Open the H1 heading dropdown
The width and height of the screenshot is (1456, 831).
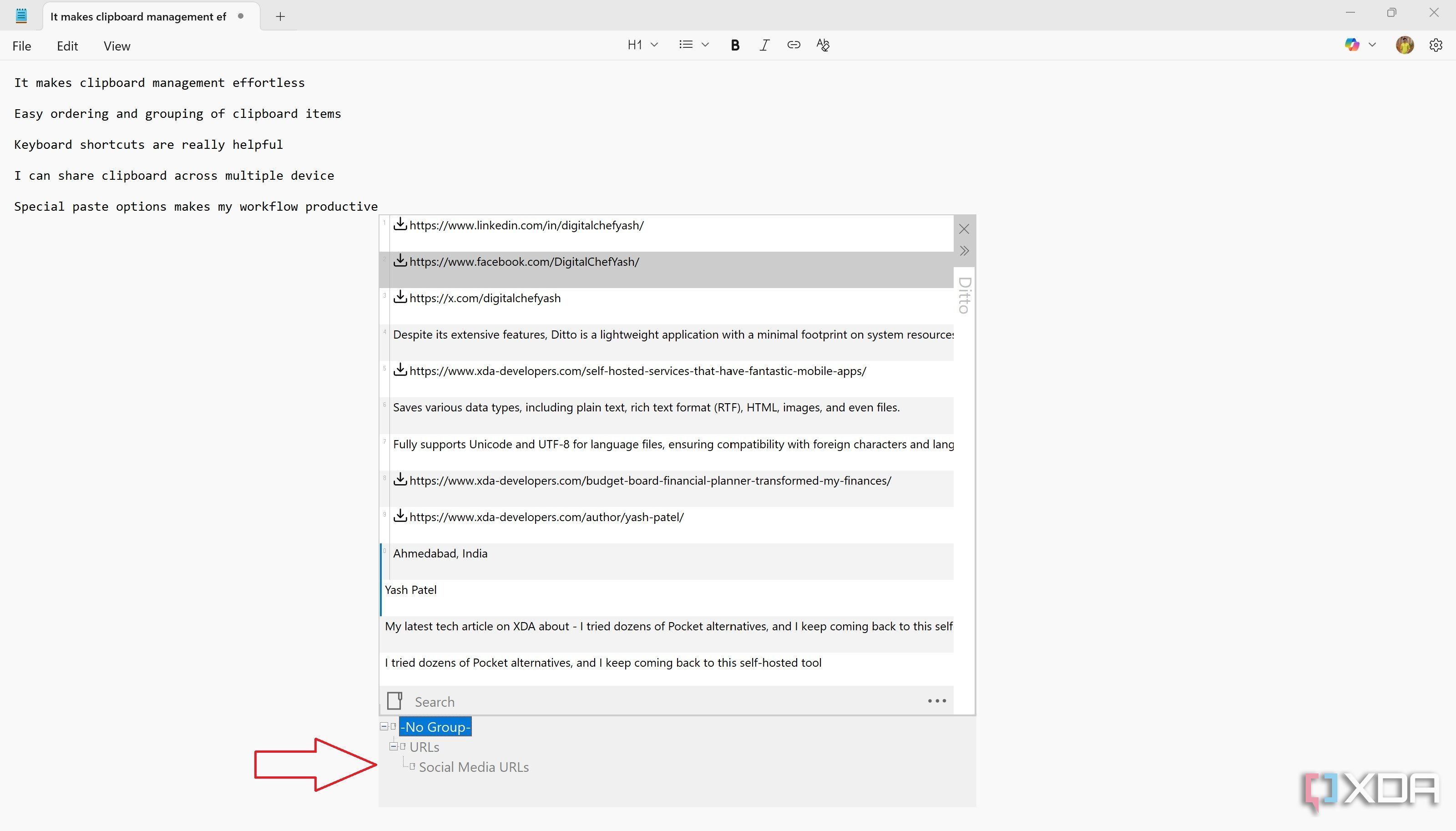click(x=643, y=45)
